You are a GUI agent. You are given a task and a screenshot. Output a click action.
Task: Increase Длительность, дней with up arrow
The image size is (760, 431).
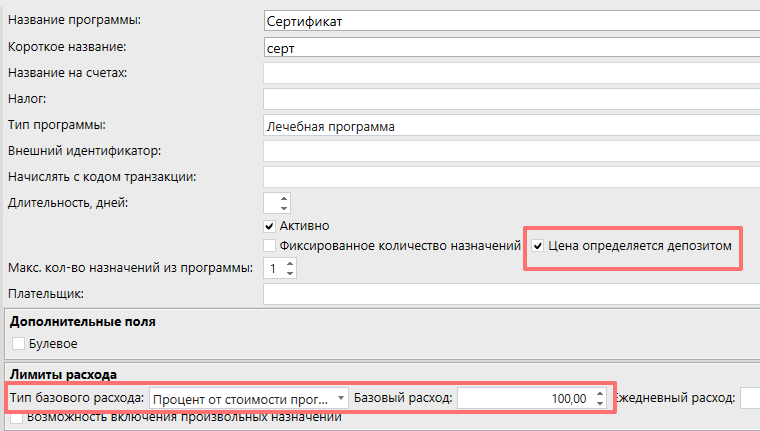[x=283, y=198]
